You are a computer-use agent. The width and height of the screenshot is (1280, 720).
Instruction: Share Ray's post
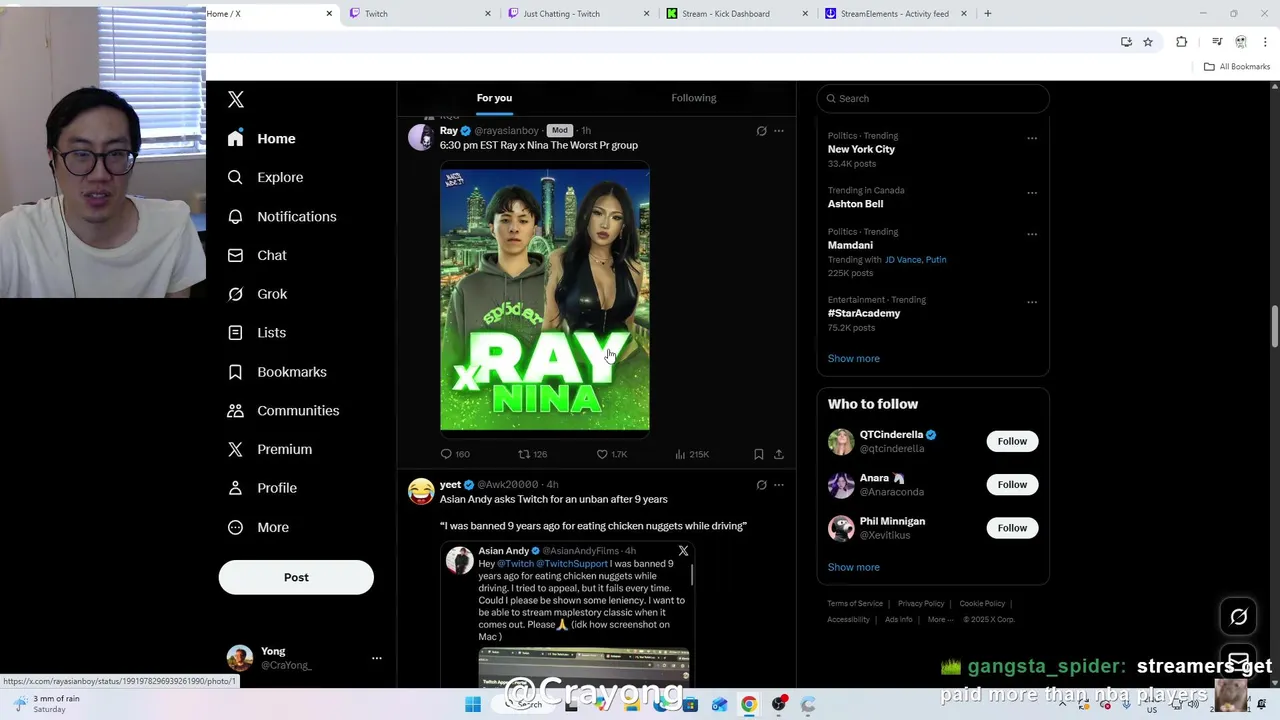[x=779, y=454]
